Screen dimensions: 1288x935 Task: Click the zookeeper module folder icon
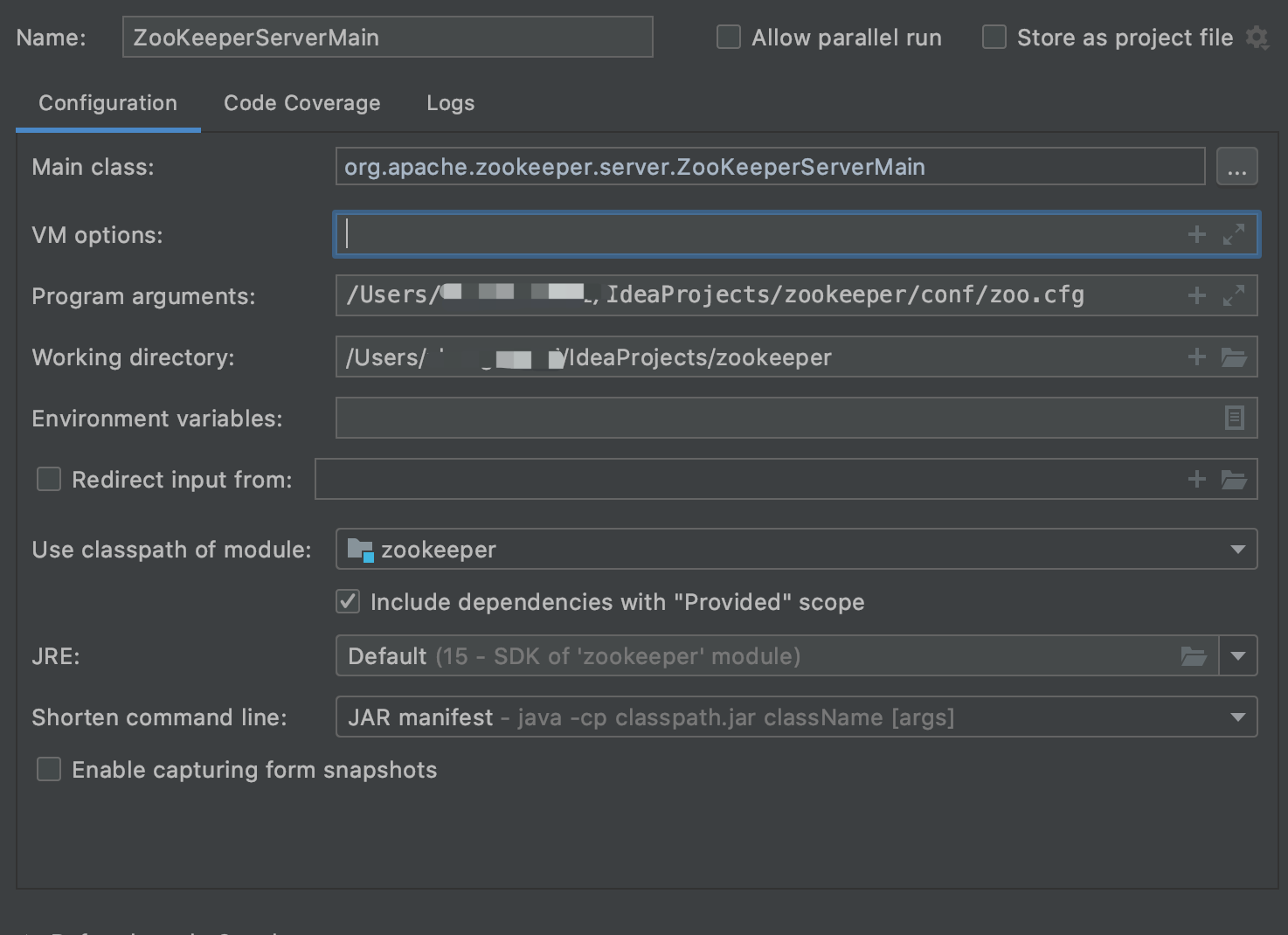(x=360, y=550)
